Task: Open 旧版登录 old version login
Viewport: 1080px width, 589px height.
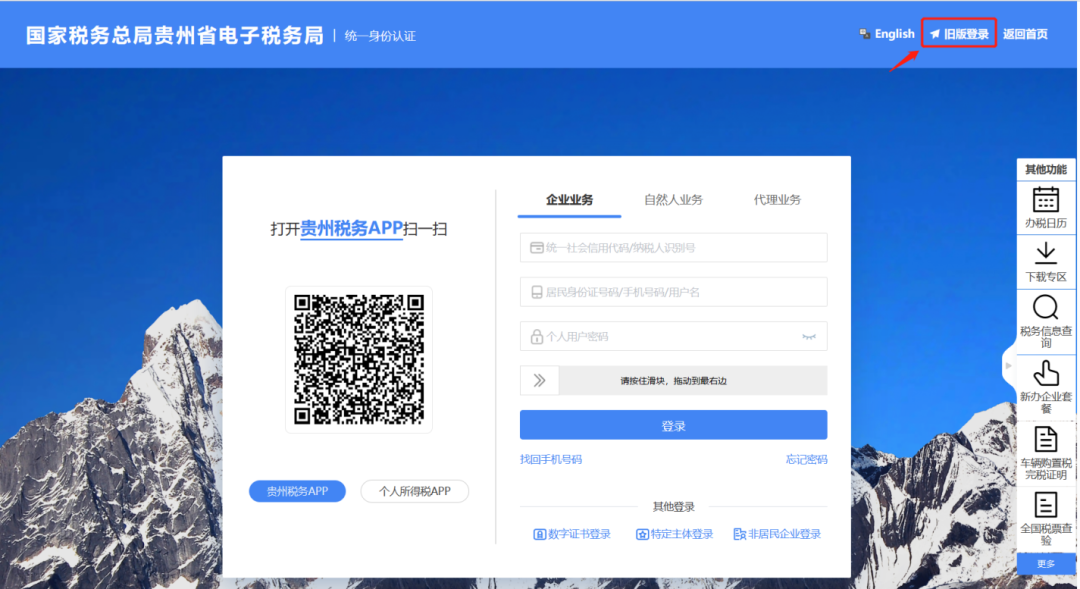Action: coord(959,33)
